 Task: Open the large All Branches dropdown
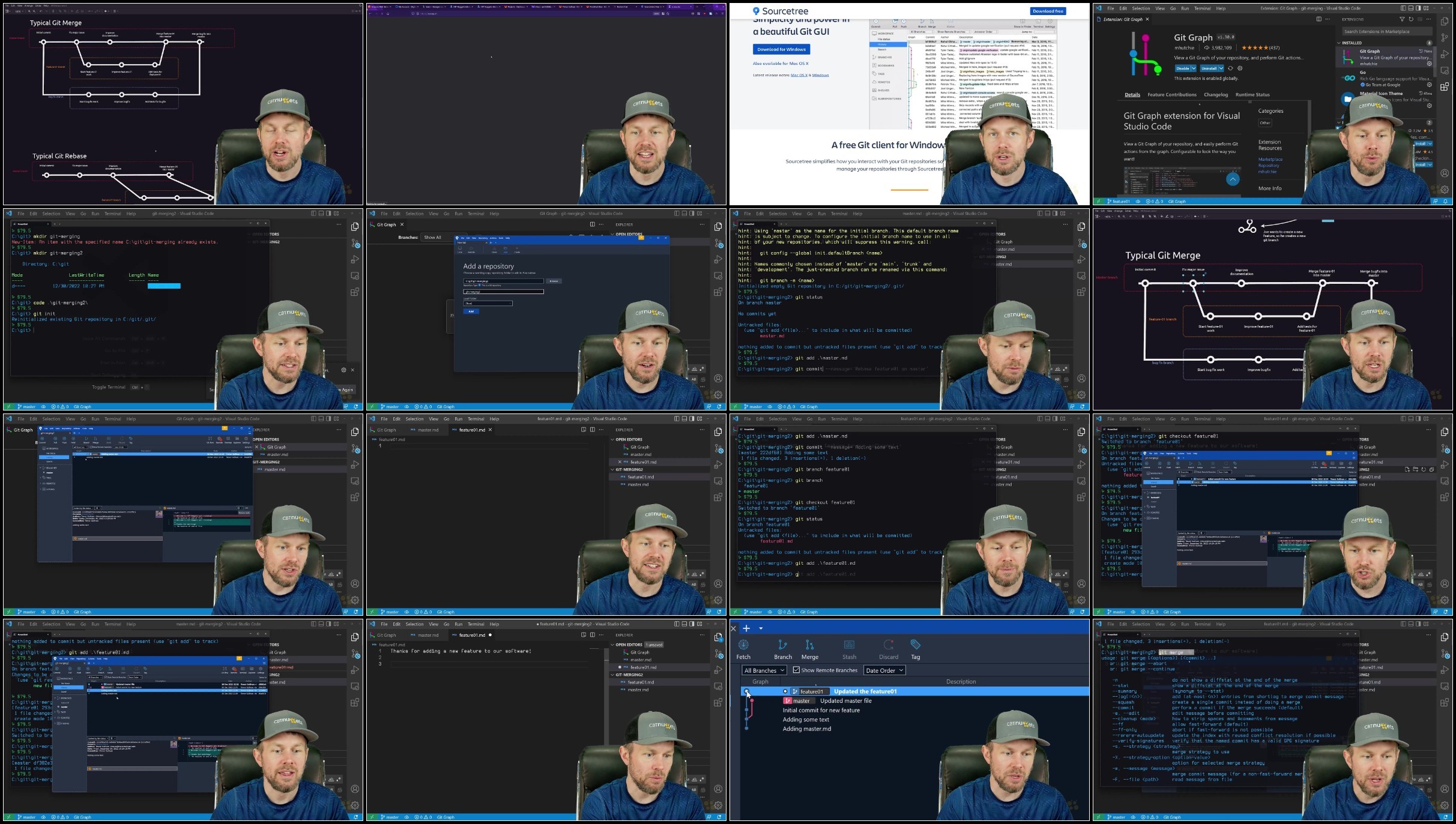[x=764, y=670]
